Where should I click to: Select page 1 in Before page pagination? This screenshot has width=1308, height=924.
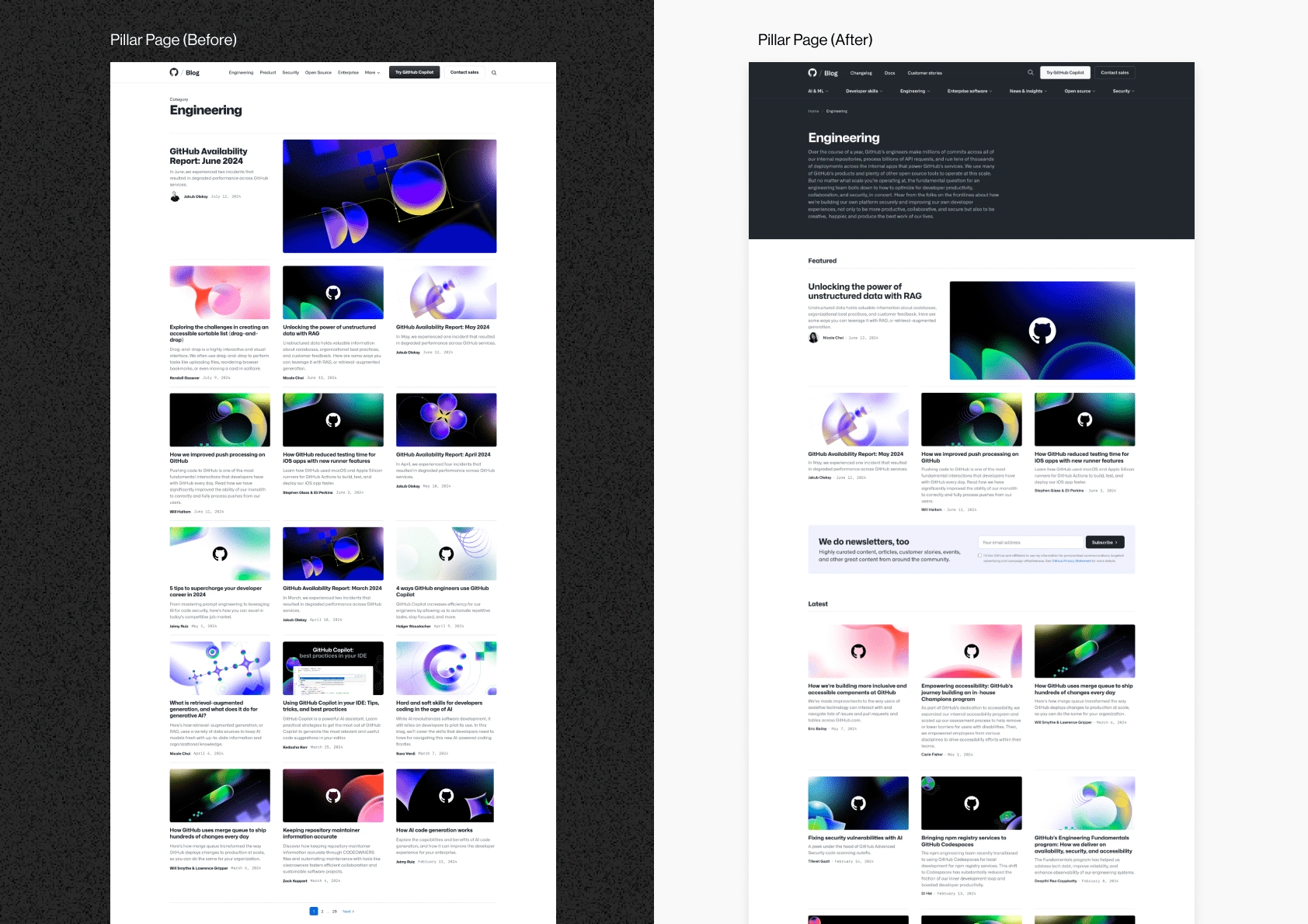[314, 911]
